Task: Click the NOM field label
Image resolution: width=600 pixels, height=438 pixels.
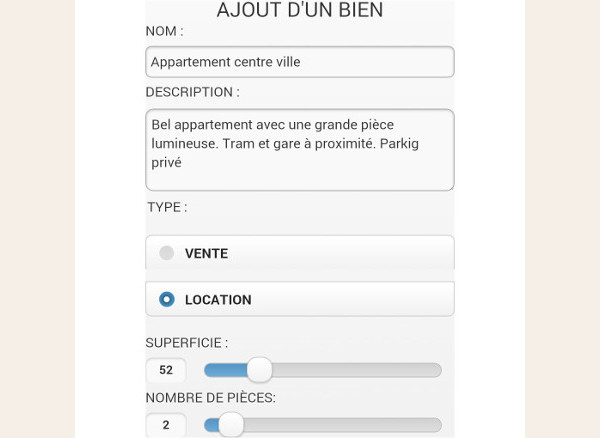Action: coord(164,31)
